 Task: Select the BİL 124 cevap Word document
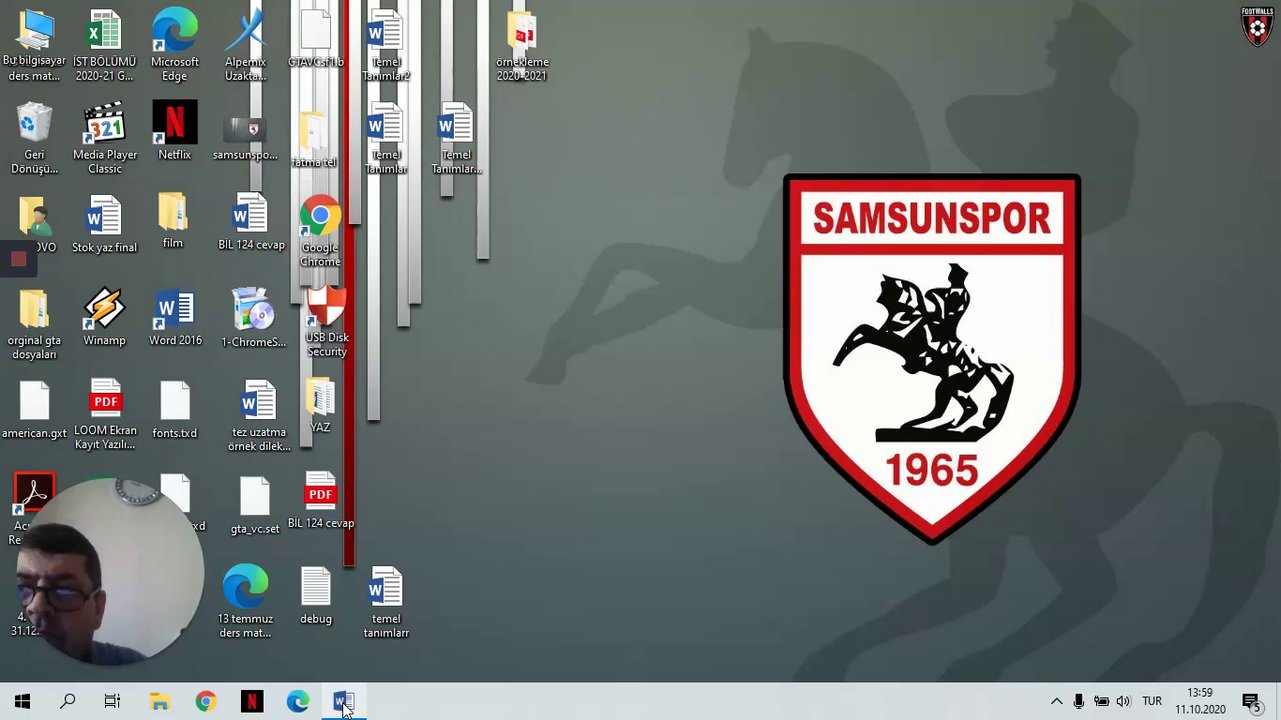coord(251,222)
